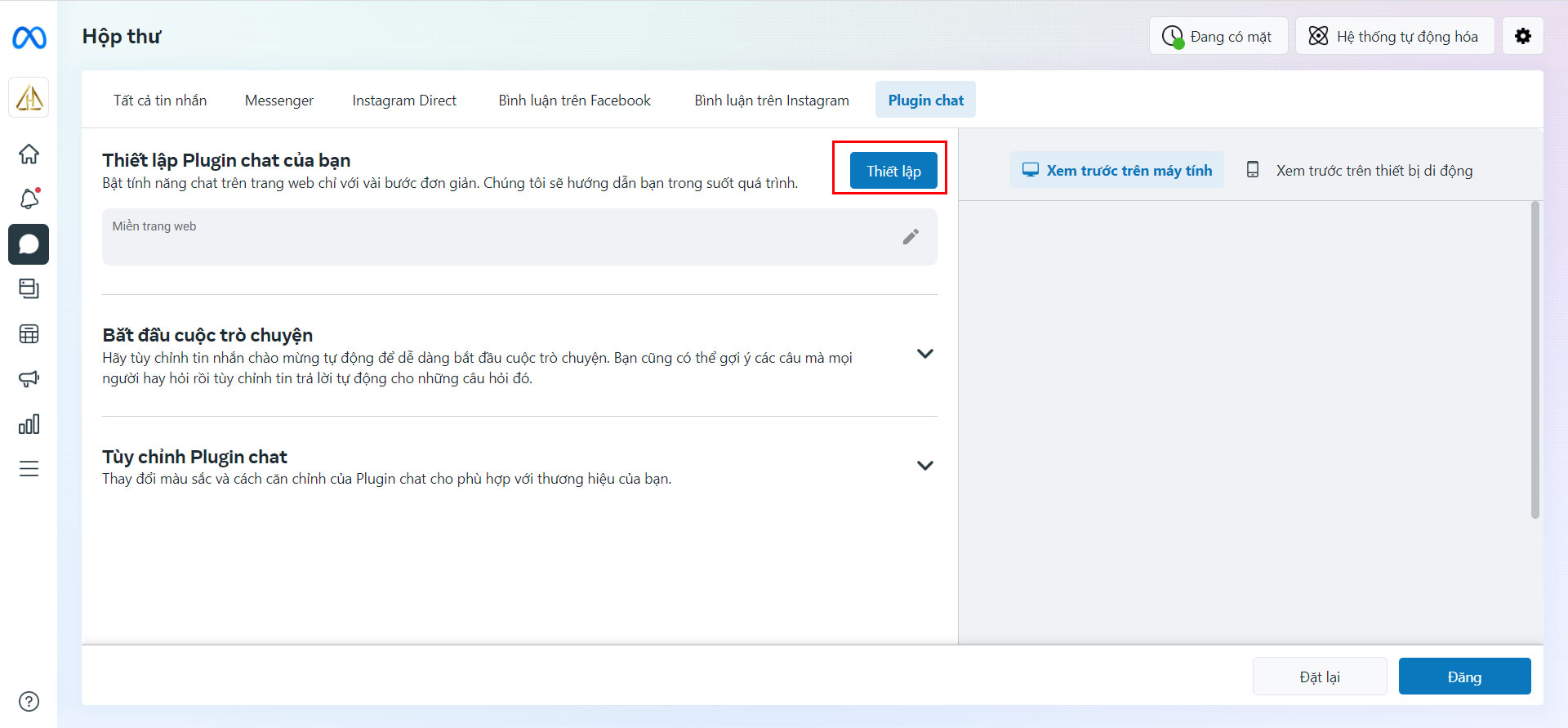Switch to Xem trước trên thiết bị di động
This screenshot has height=728, width=1568.
point(1360,170)
